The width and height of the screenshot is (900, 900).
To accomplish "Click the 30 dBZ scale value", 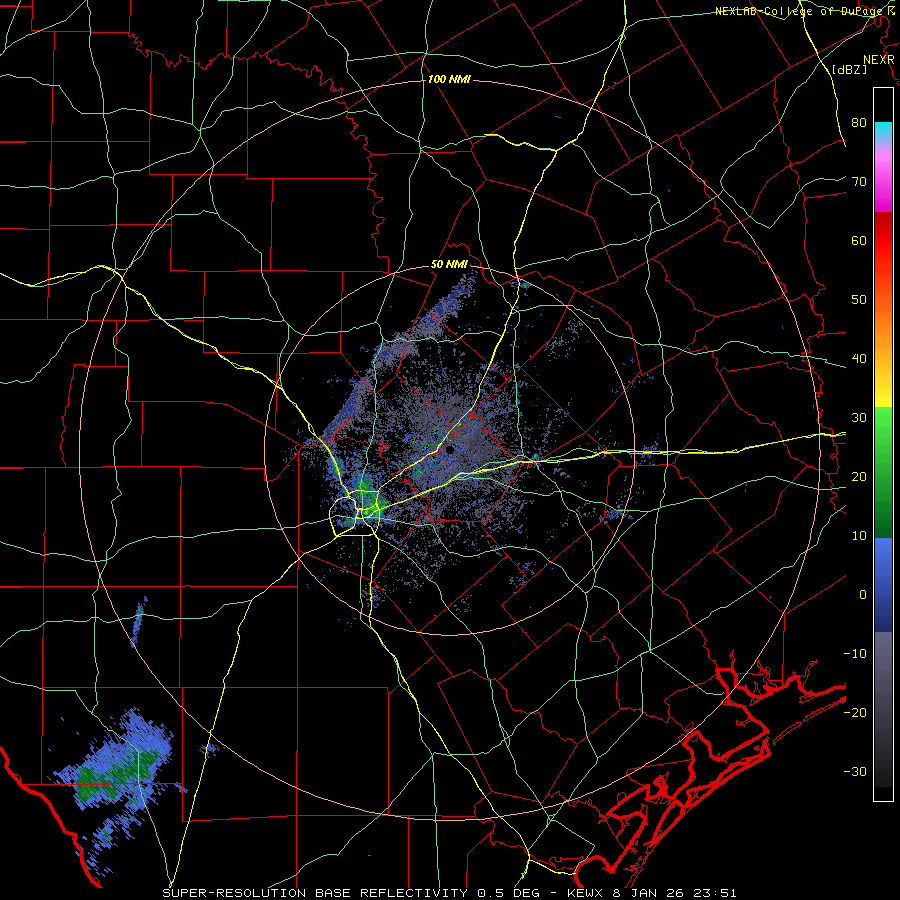I will click(x=859, y=418).
